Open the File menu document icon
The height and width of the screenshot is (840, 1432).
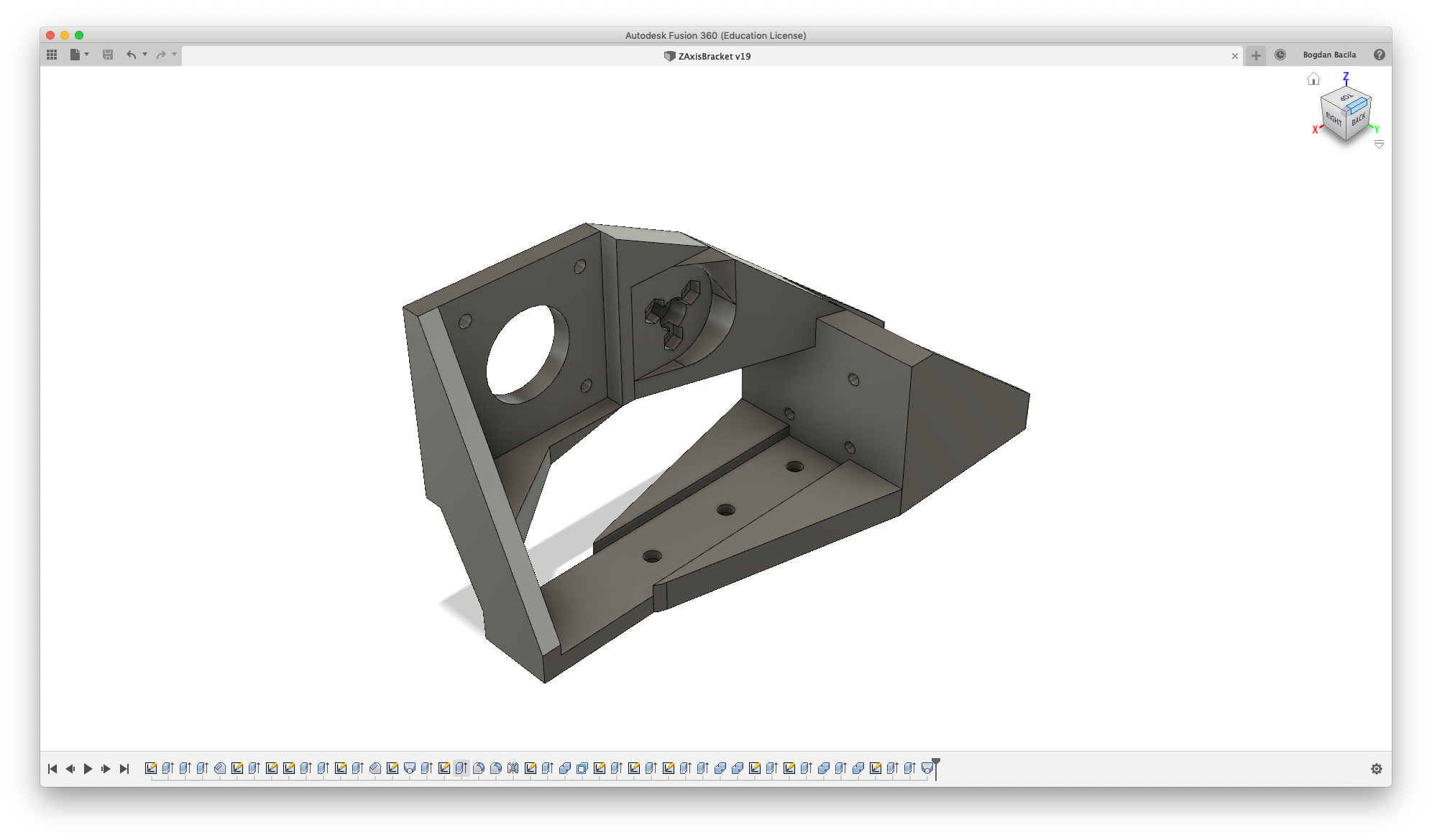(75, 55)
